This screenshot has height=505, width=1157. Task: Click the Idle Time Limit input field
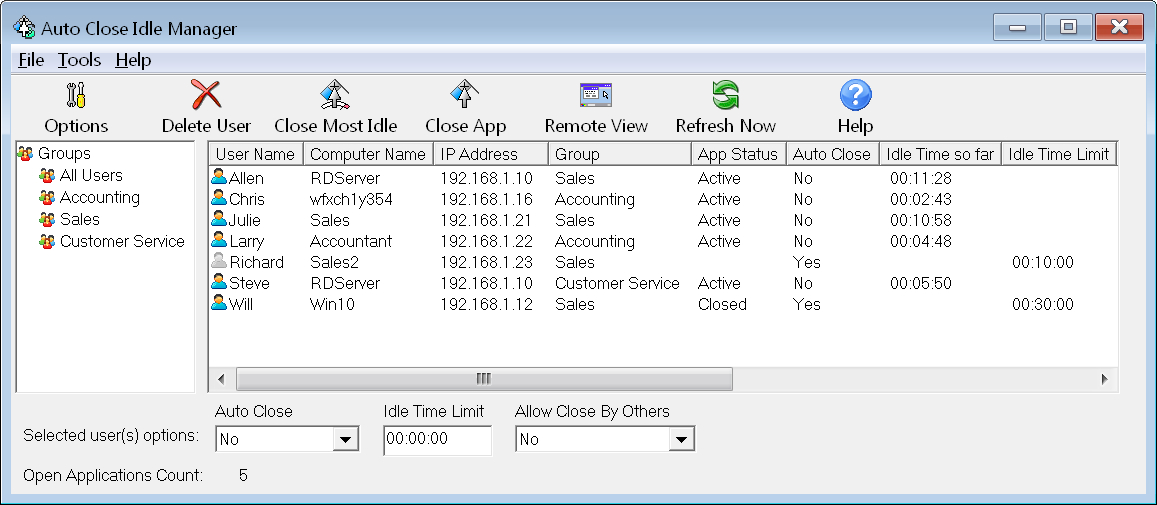(438, 439)
